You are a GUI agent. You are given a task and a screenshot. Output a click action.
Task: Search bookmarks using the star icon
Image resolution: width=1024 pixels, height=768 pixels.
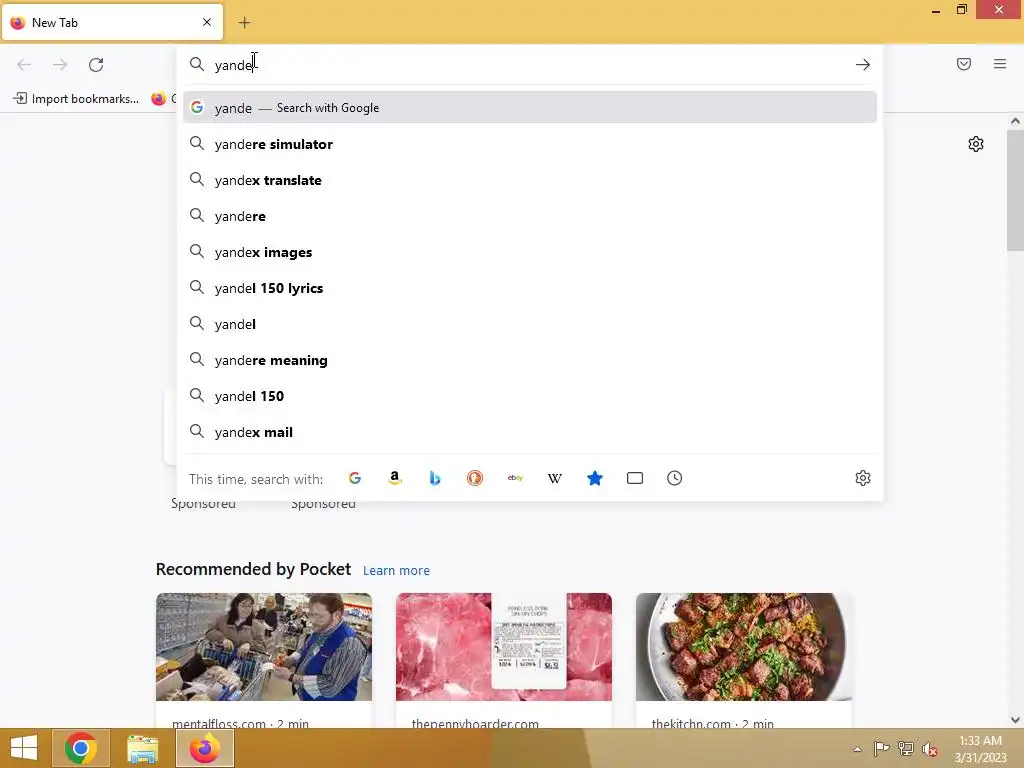[595, 478]
